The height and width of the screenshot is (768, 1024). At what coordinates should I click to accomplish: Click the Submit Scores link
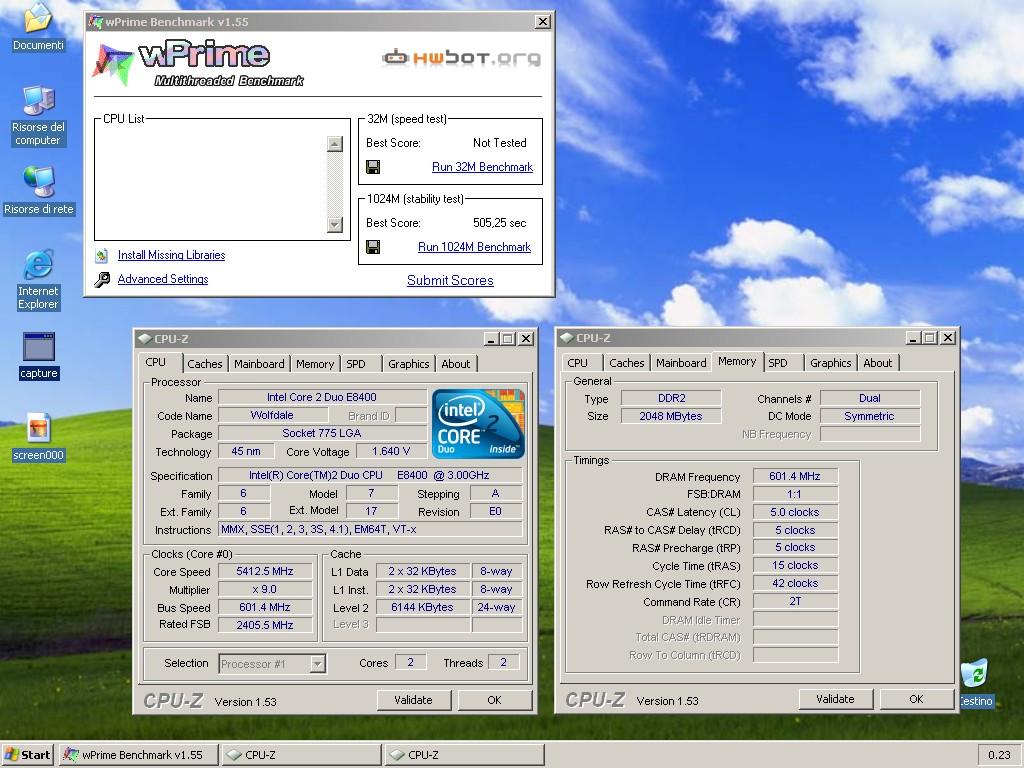450,280
